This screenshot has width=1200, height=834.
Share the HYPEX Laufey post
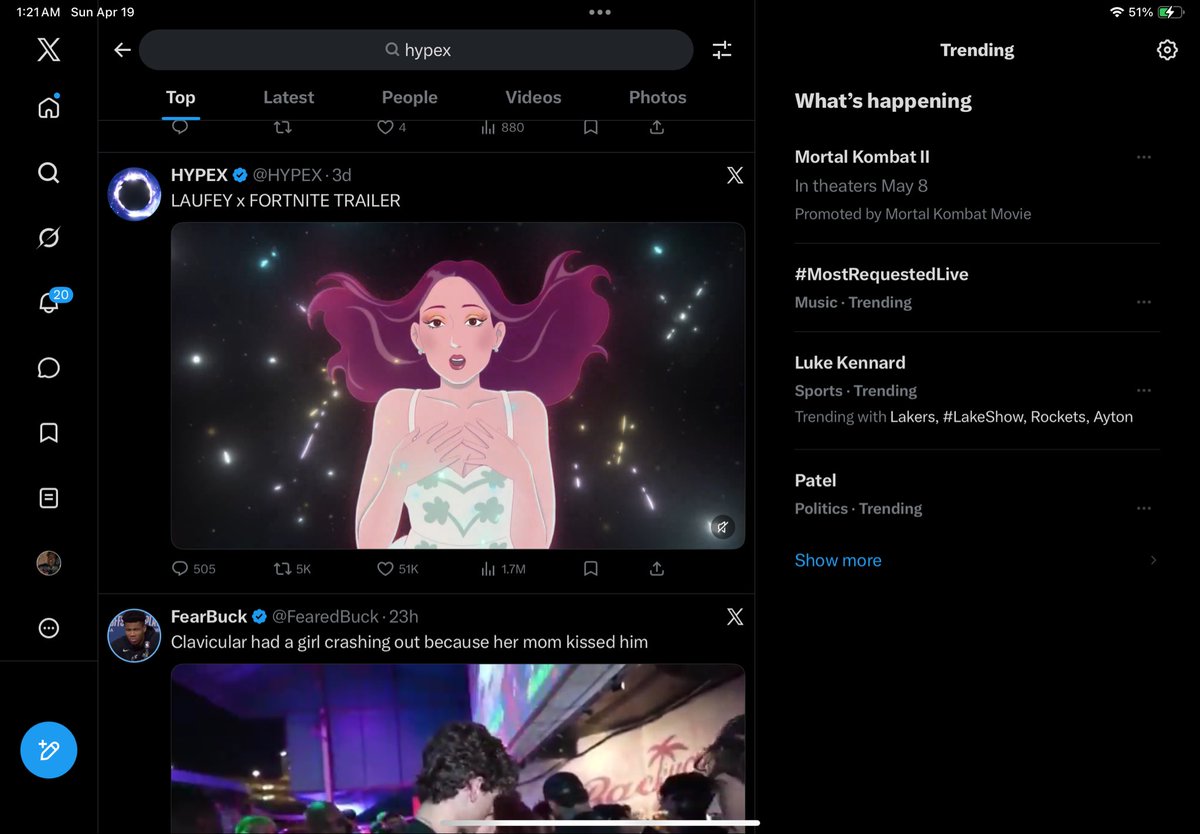657,569
